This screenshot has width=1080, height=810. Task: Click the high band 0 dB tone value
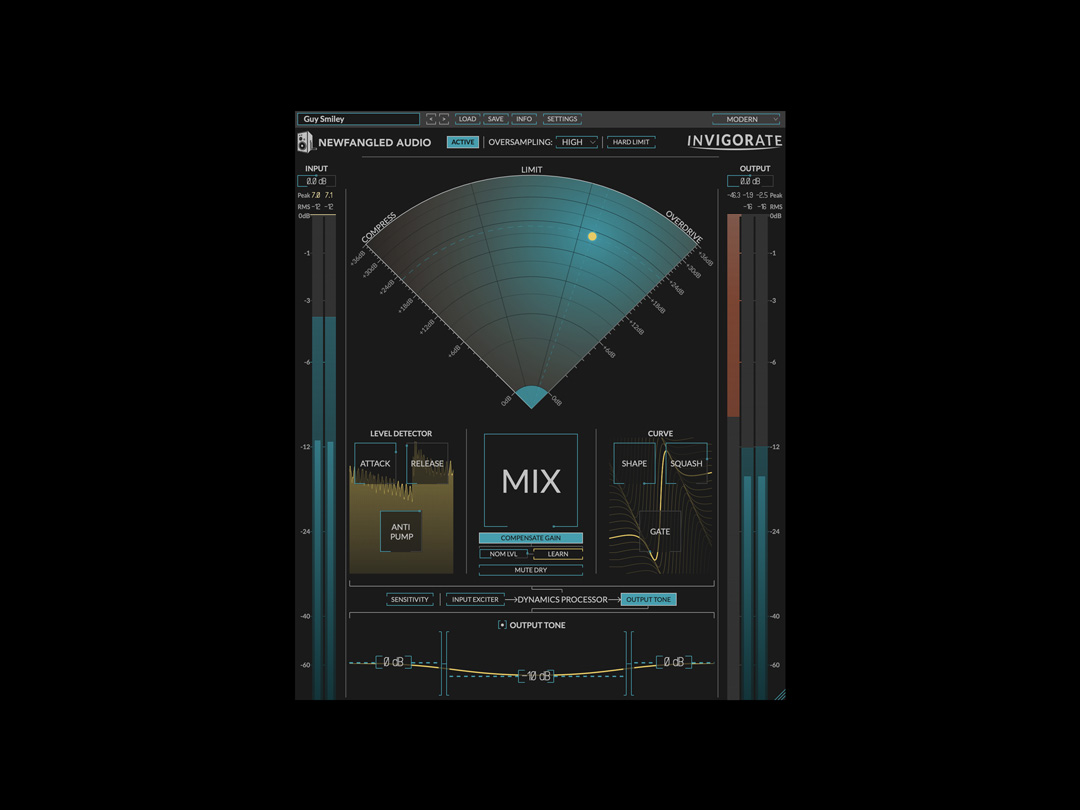point(673,662)
